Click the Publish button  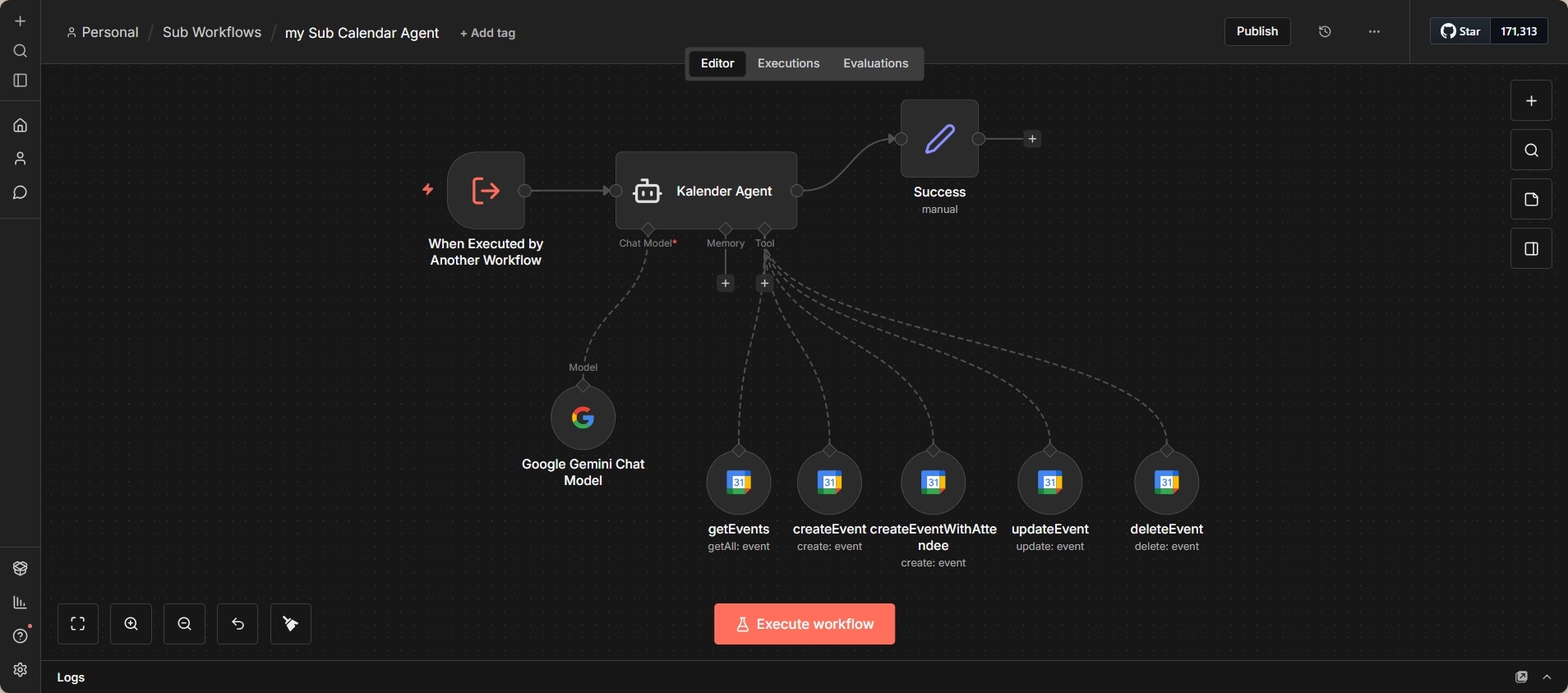pyautogui.click(x=1257, y=31)
